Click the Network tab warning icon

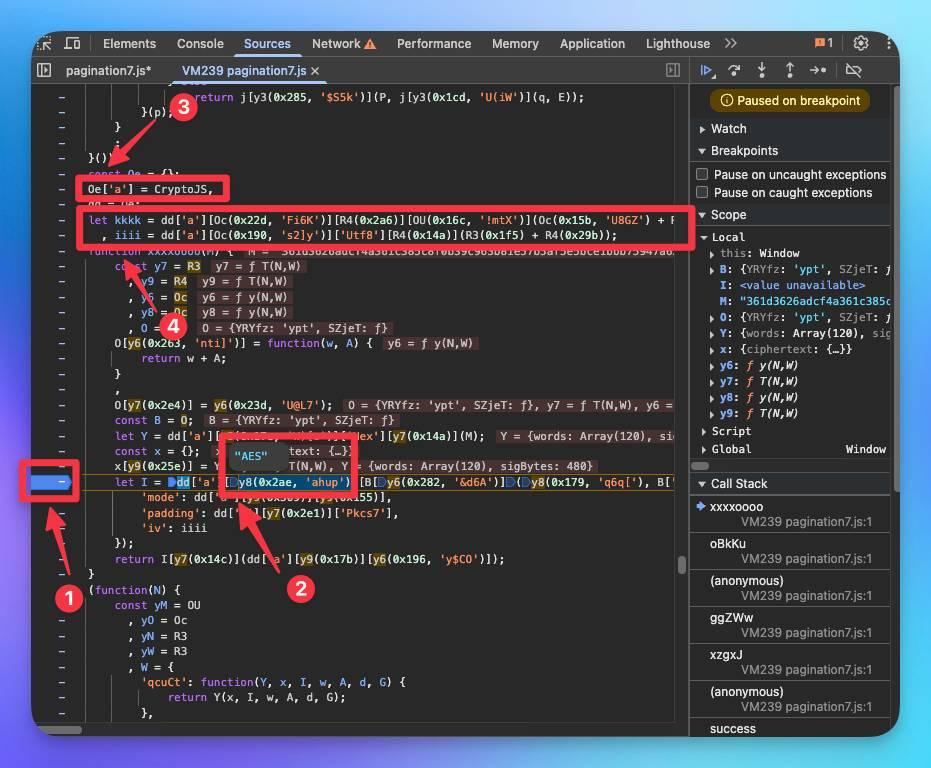point(370,44)
